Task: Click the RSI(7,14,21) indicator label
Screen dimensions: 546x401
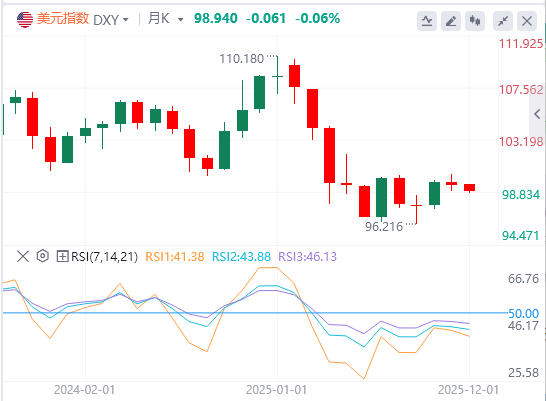Action: 104,257
